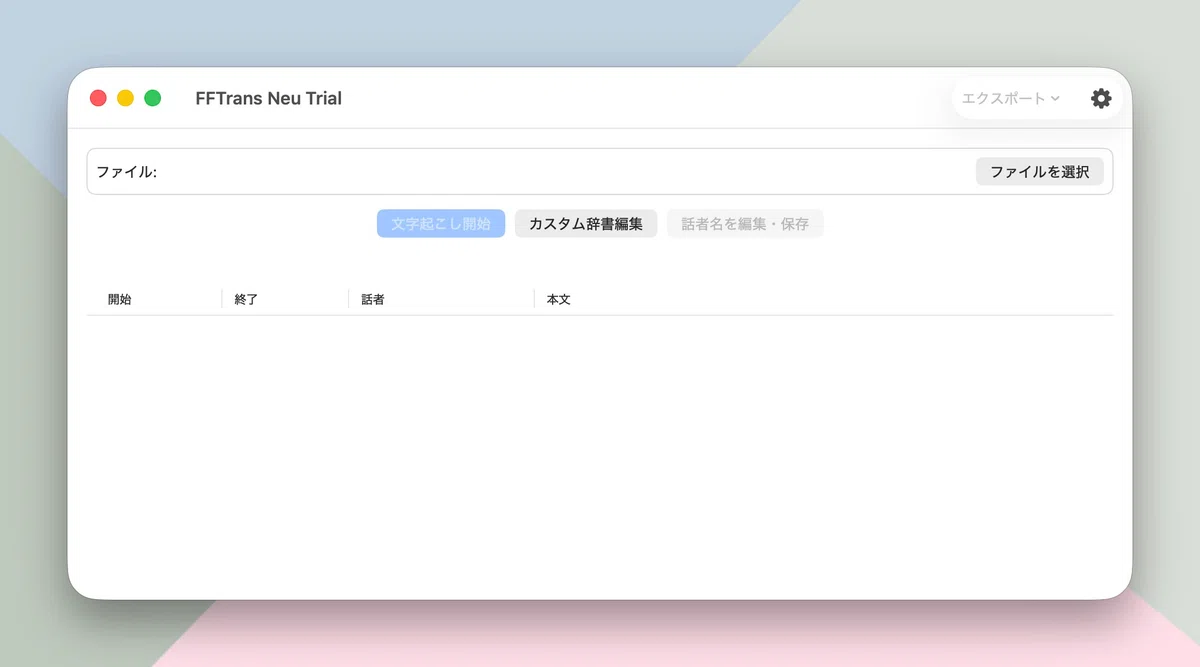Image resolution: width=1200 pixels, height=667 pixels.
Task: Close the window with the red button
Action: click(98, 98)
